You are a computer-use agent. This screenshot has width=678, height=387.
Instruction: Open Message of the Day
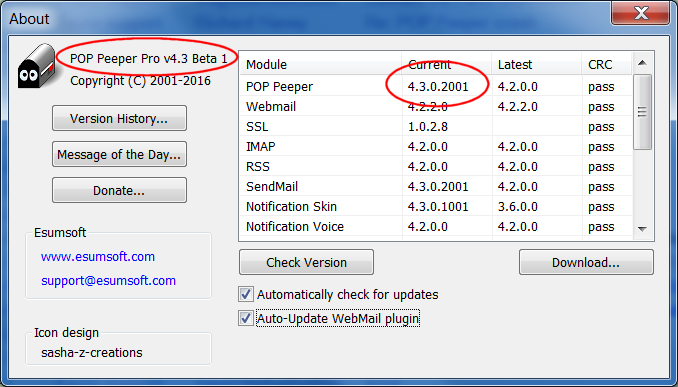119,154
